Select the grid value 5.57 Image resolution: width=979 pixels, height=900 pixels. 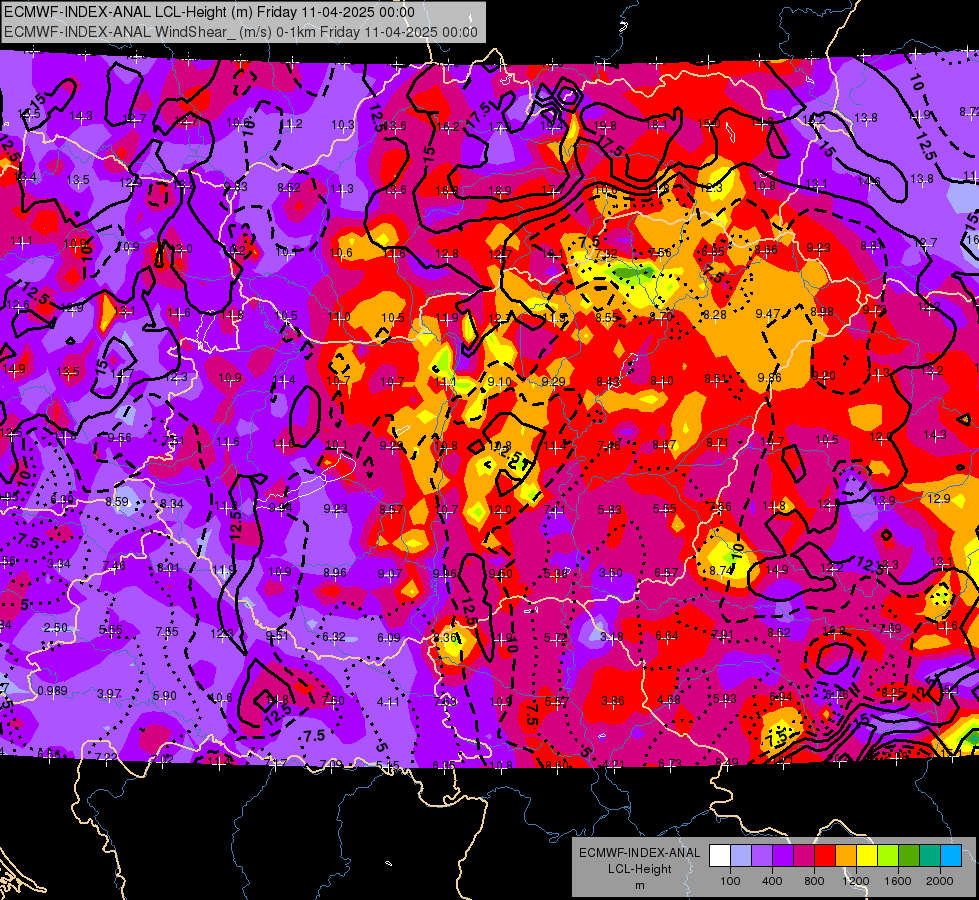click(556, 702)
